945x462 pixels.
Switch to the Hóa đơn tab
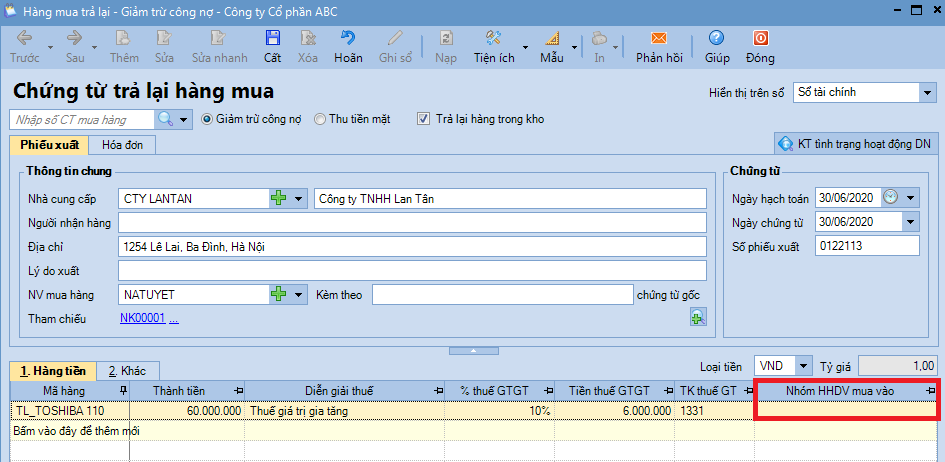(122, 145)
